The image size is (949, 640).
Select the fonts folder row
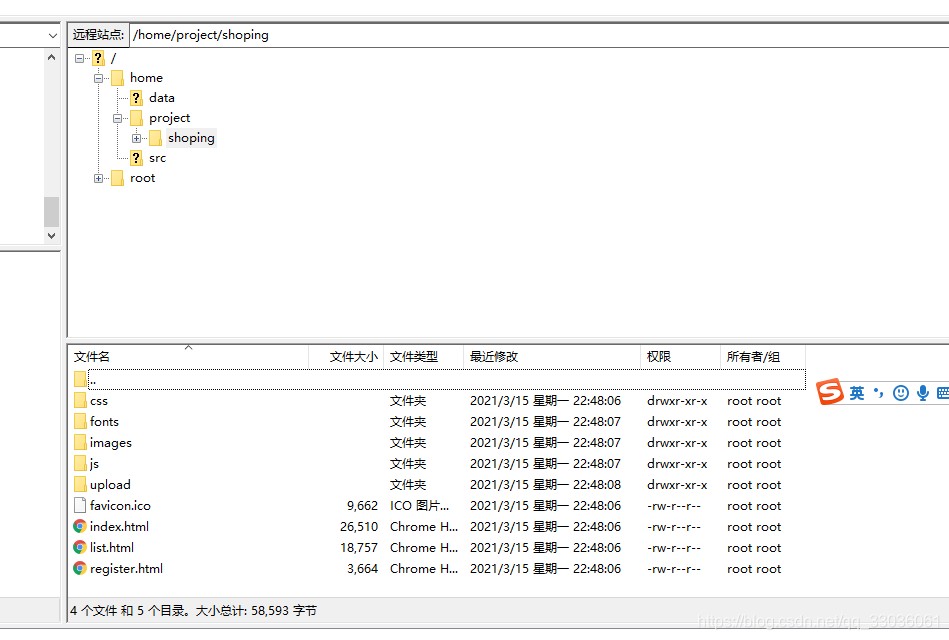tap(439, 422)
